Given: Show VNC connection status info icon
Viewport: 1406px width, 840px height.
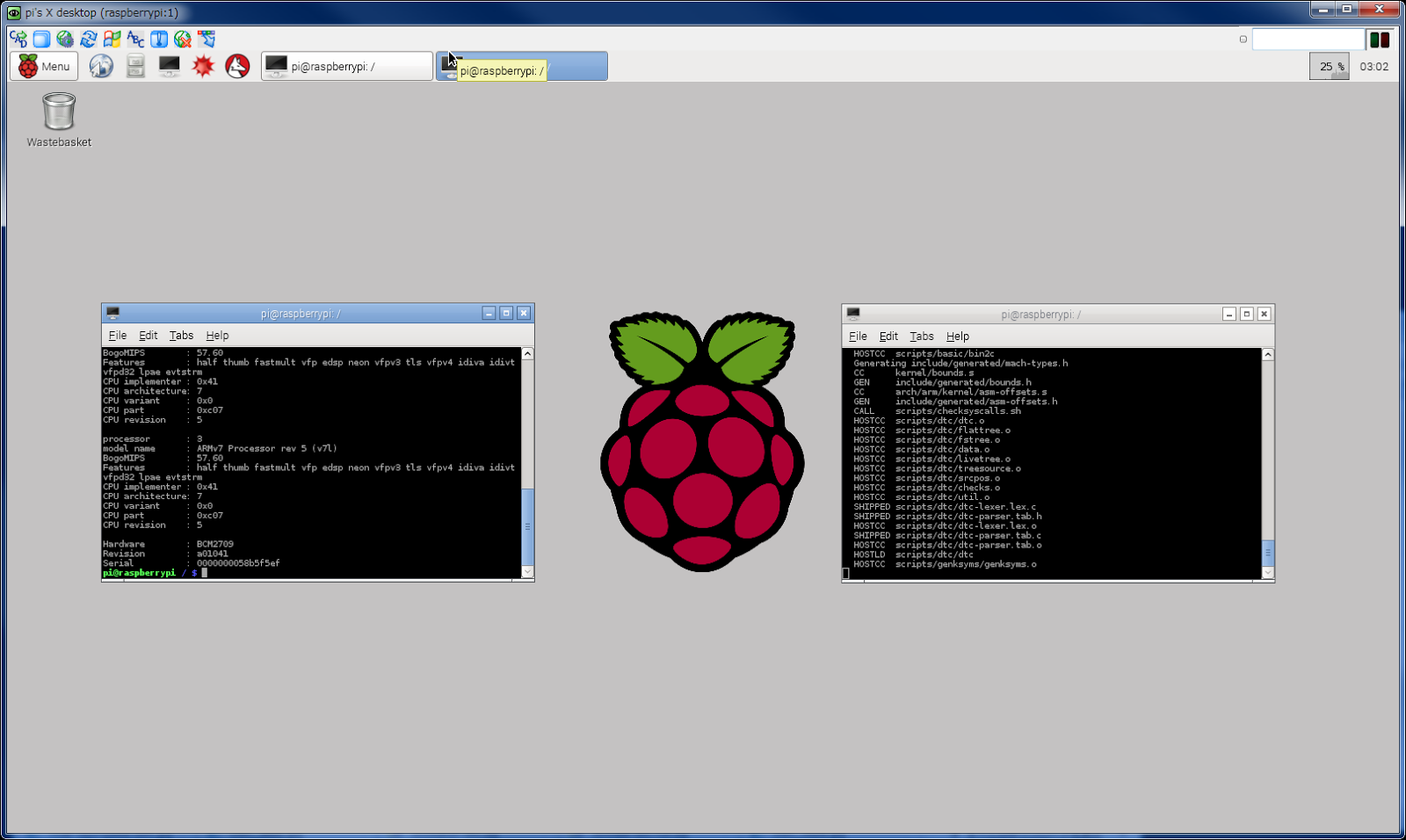Looking at the screenshot, I should coord(159,39).
